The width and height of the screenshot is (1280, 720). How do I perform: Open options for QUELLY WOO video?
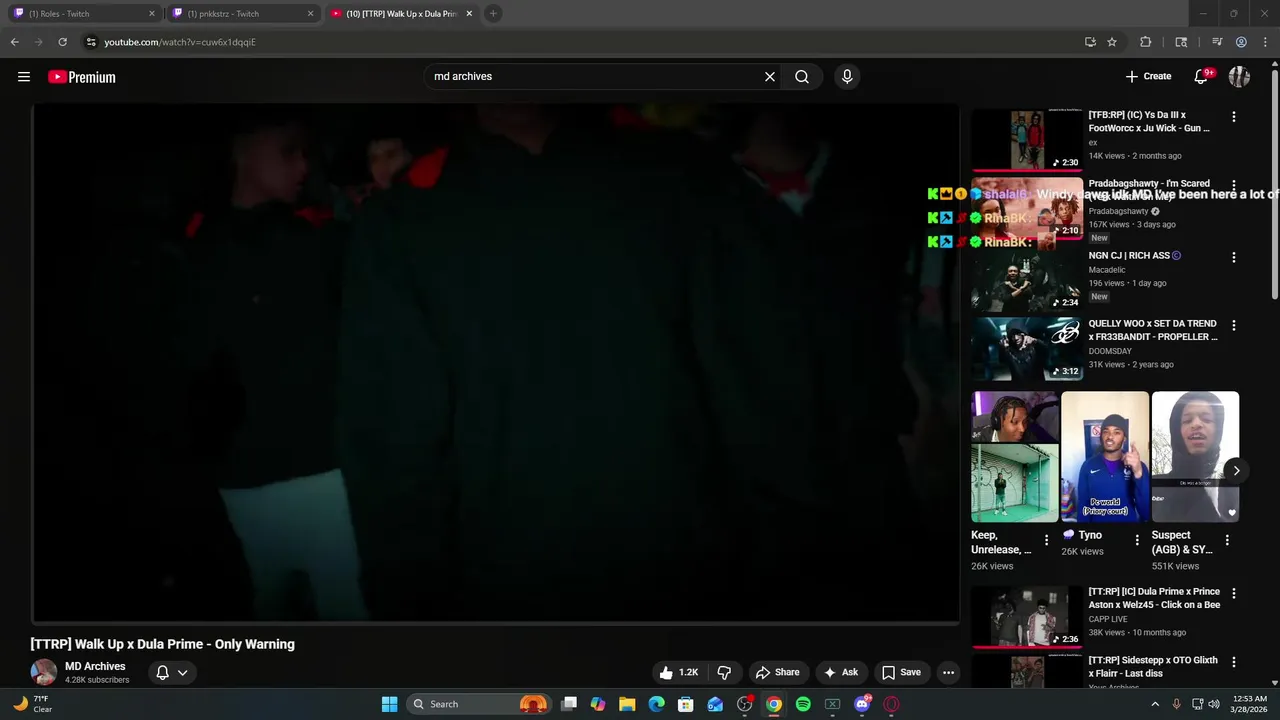[x=1233, y=325]
